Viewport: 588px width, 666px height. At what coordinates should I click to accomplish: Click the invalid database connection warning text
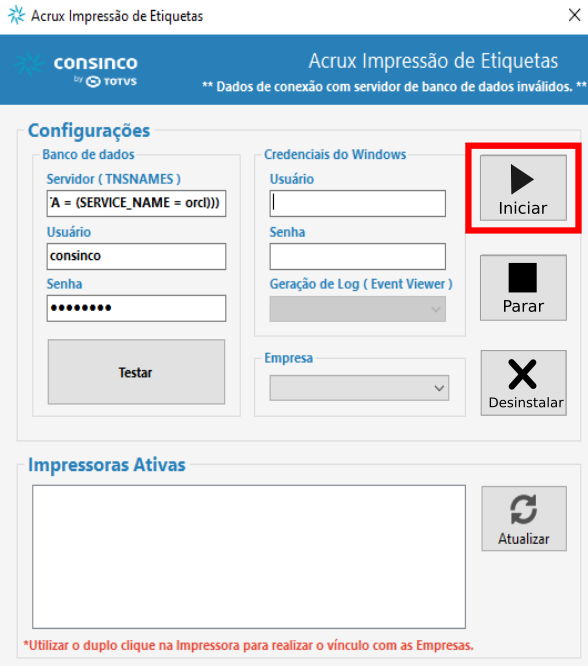tap(394, 87)
